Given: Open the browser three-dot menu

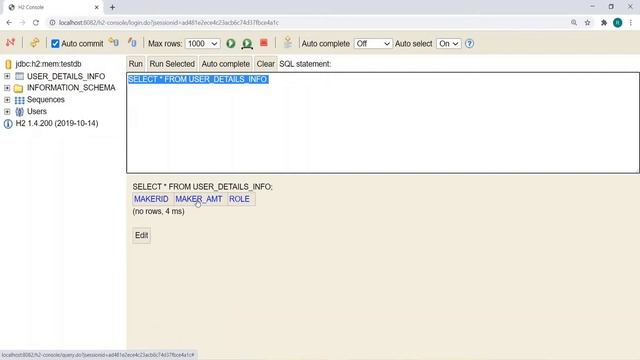Looking at the screenshot, I should 631,23.
